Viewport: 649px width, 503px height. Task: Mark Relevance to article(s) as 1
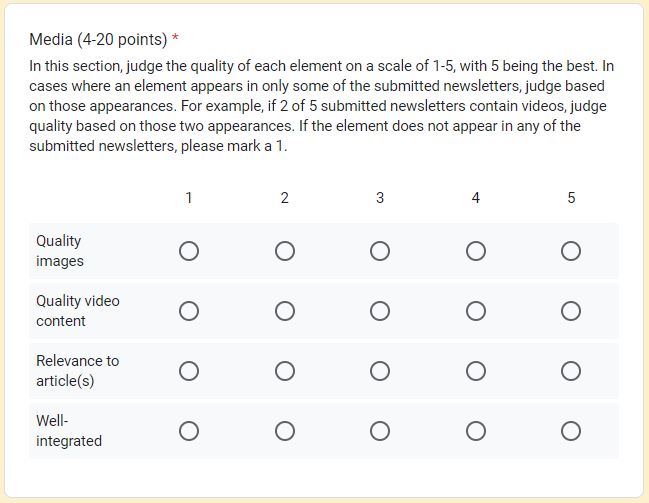point(189,371)
